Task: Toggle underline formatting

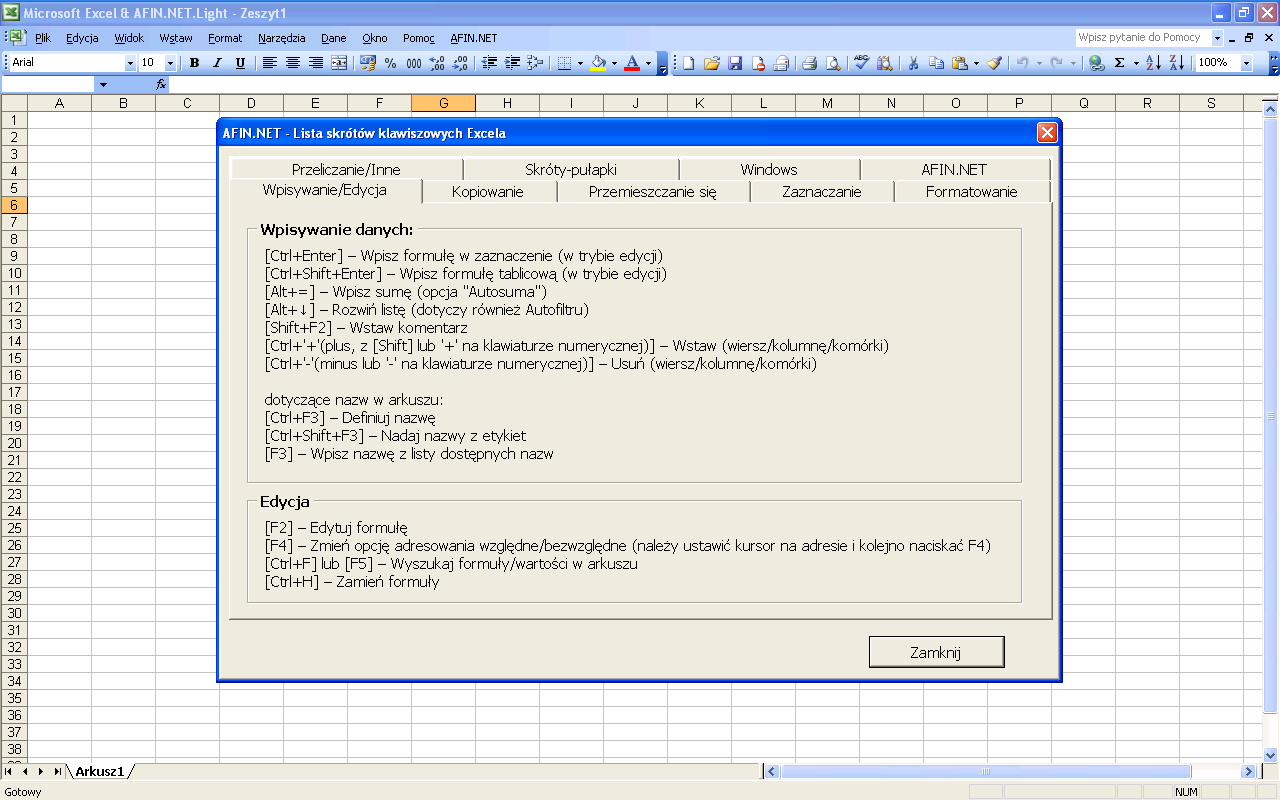Action: point(240,63)
